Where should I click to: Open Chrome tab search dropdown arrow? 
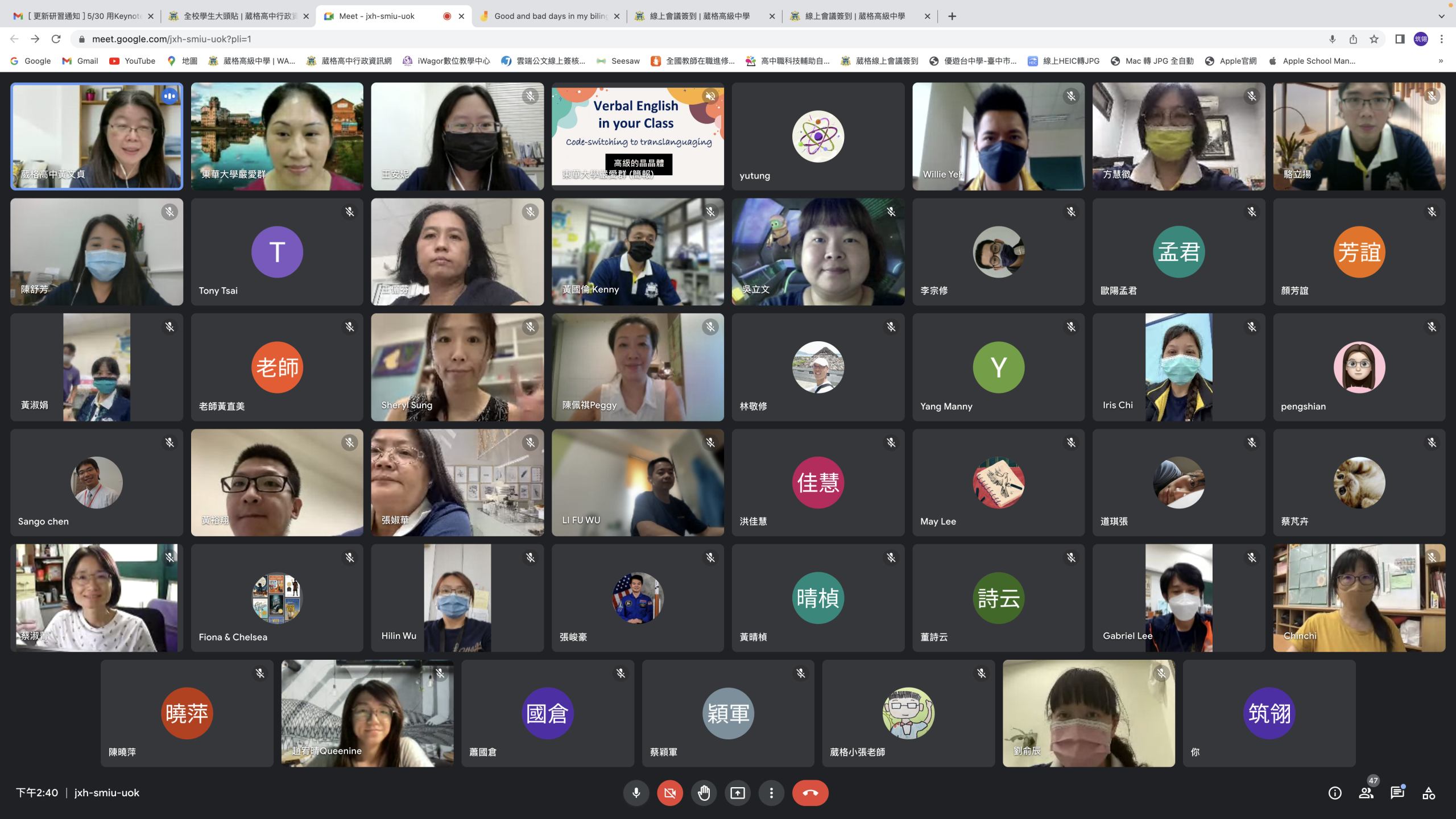coord(1441,16)
